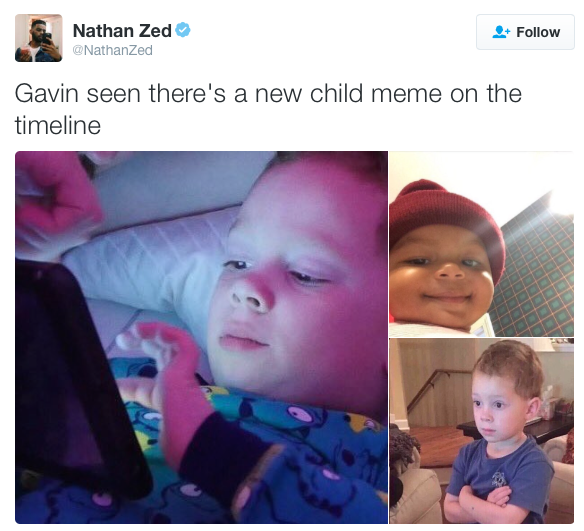Screen dimensions: 584x531
Task: Click the red beanie hat in top-right photo
Action: click(447, 220)
